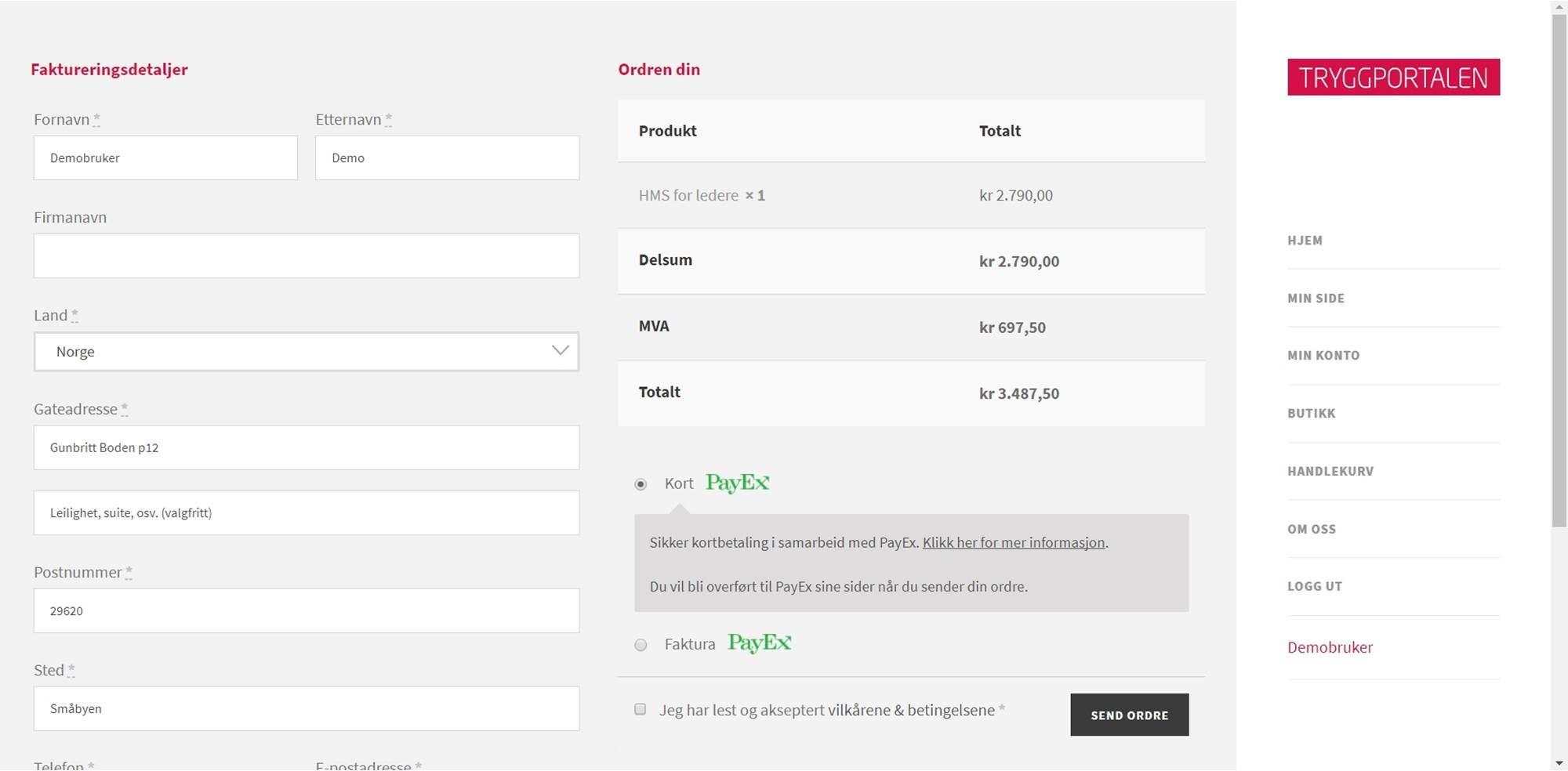Click the Fornavn input field
The height and width of the screenshot is (771, 1568).
coord(165,158)
